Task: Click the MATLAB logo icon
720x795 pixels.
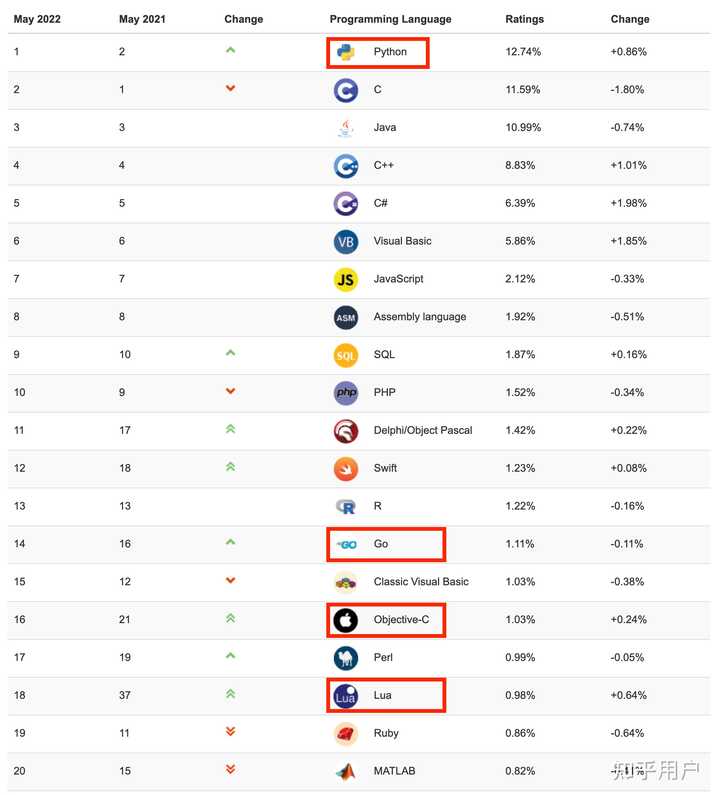Action: coord(346,771)
